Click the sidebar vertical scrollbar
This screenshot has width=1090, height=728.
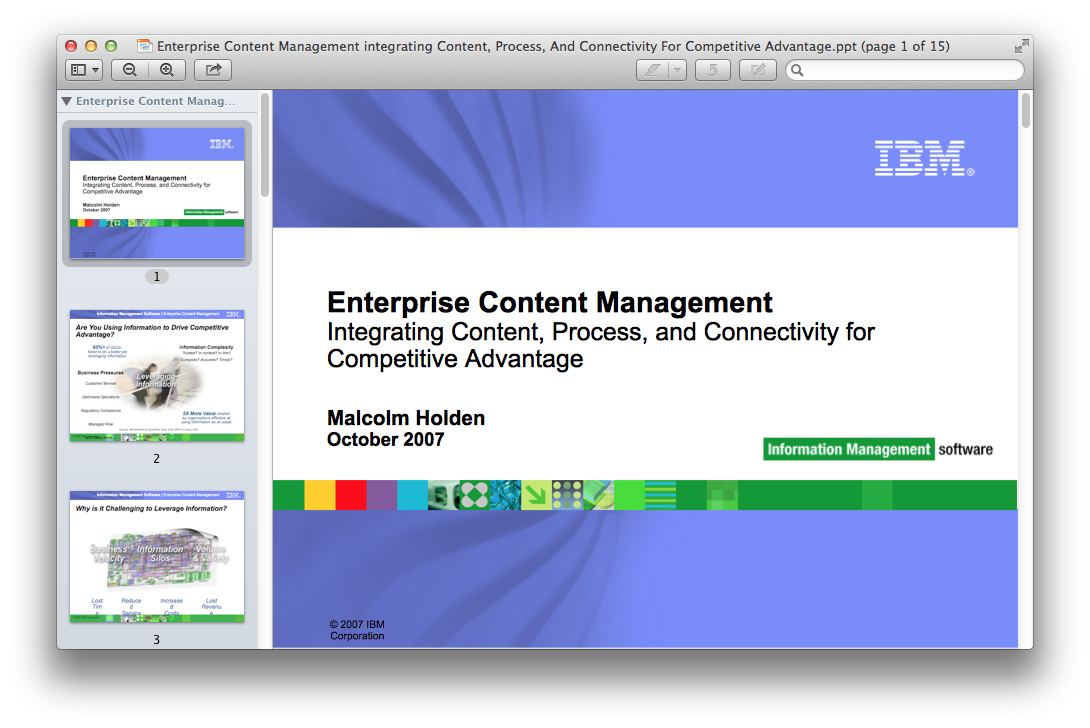pos(265,145)
